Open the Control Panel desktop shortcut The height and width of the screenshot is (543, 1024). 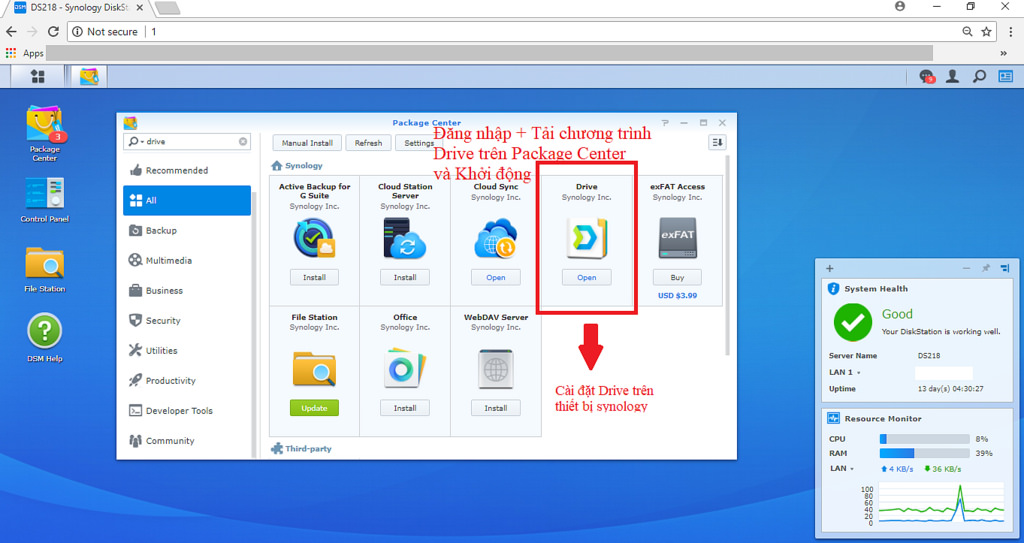(44, 200)
